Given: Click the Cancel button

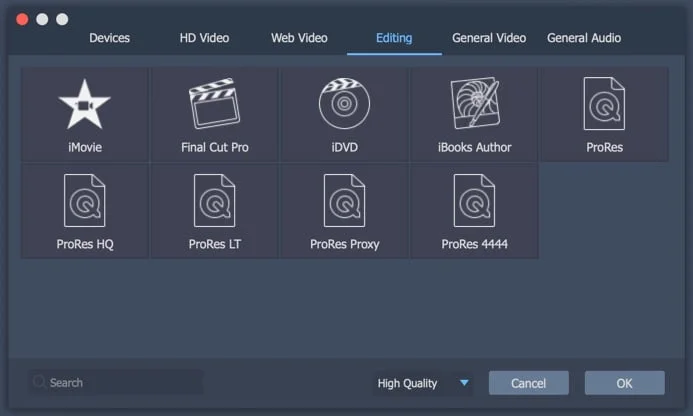Looking at the screenshot, I should click(529, 383).
